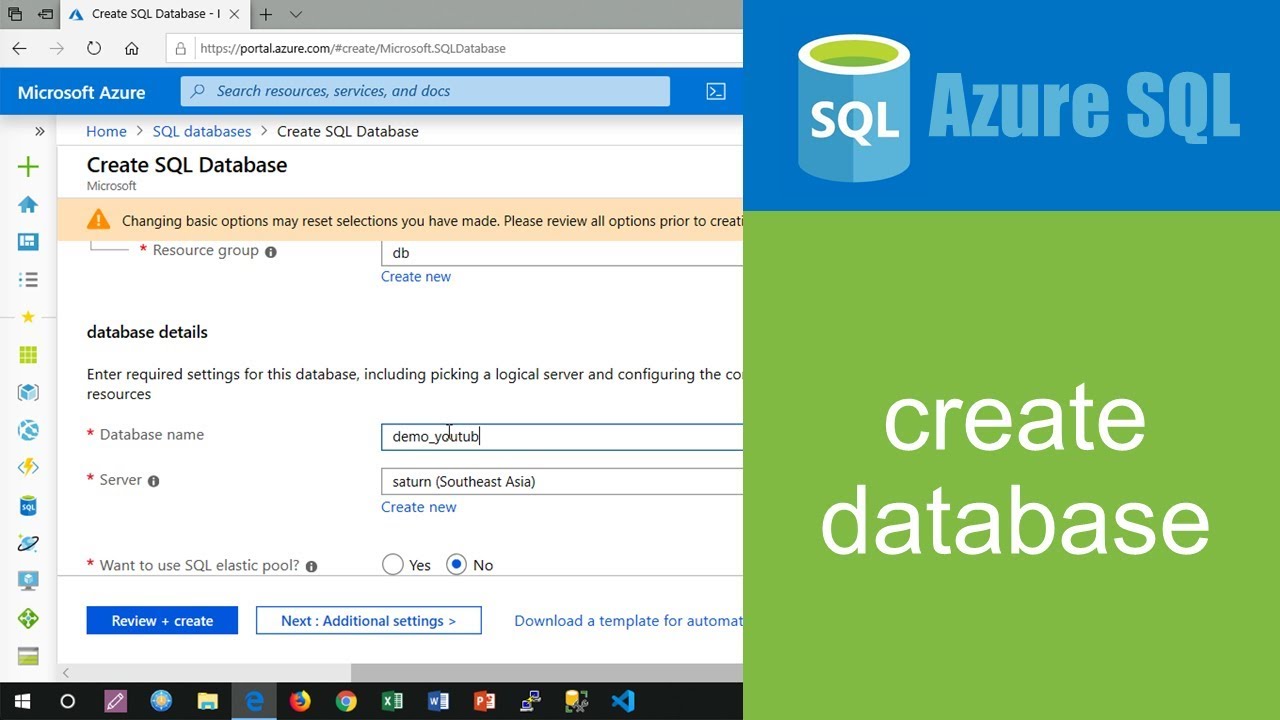This screenshot has width=1280, height=720.
Task: Open Azure Home from sidebar icon
Action: [x=28, y=205]
